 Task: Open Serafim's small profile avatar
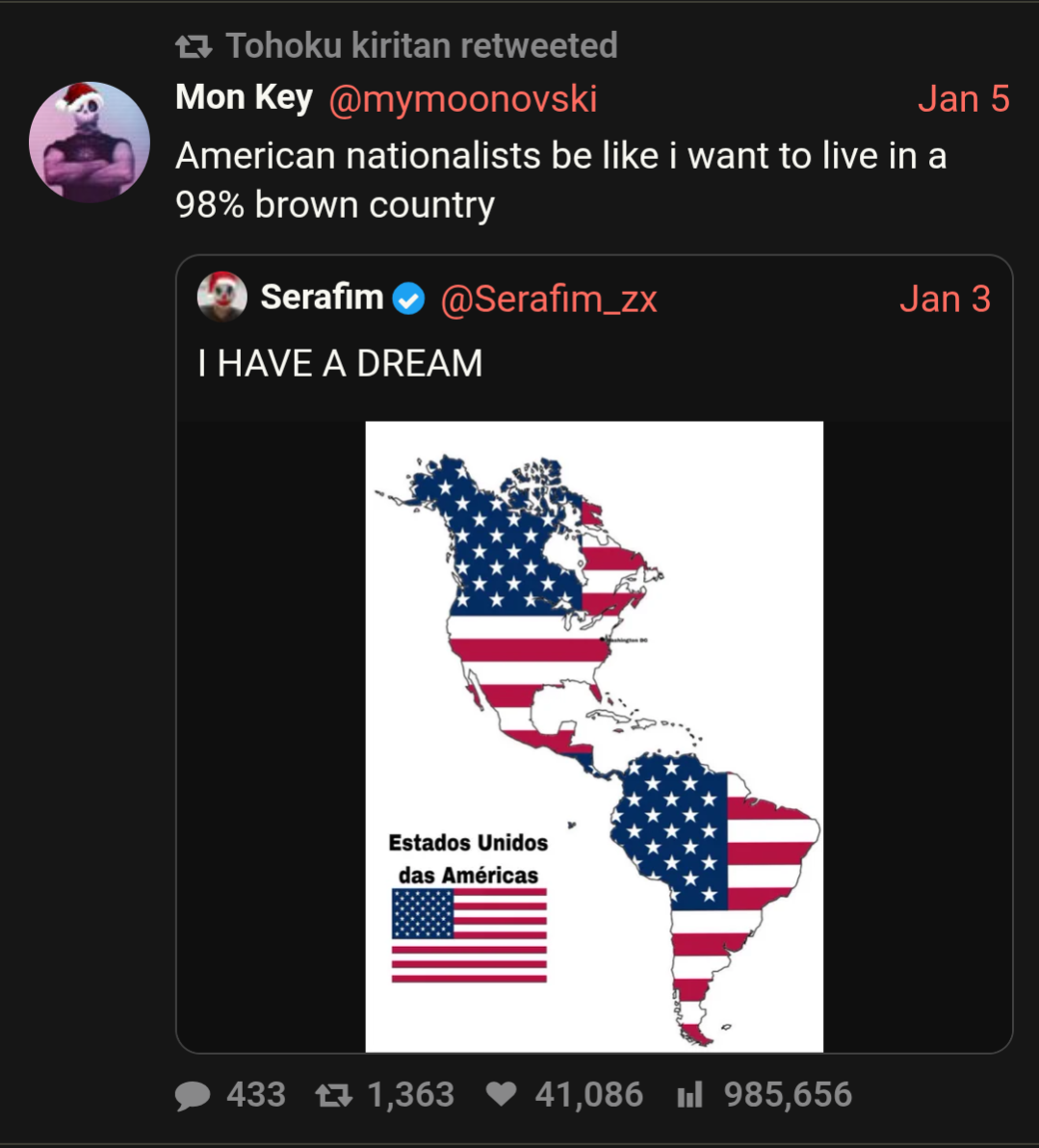coord(221,297)
